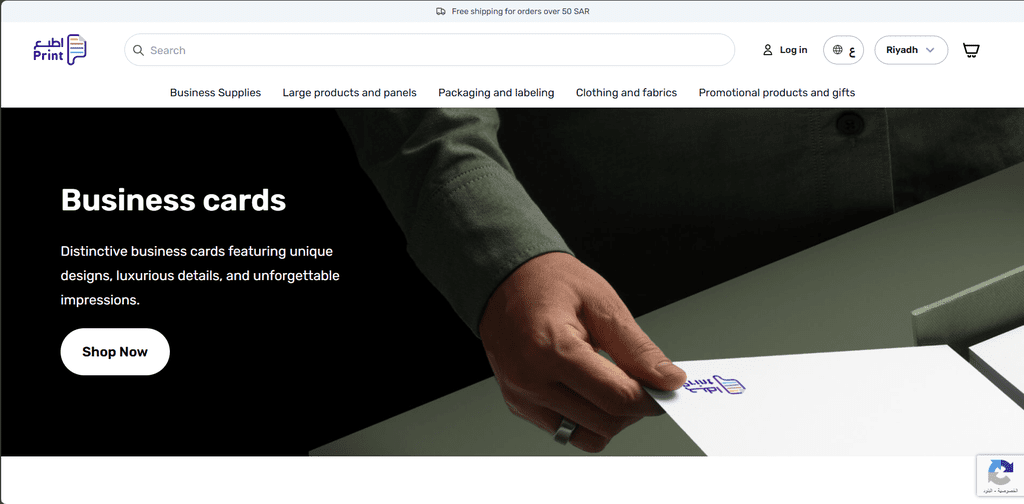Click the shipping truck icon in the banner
Screen dimensions: 1024x504
click(441, 11)
